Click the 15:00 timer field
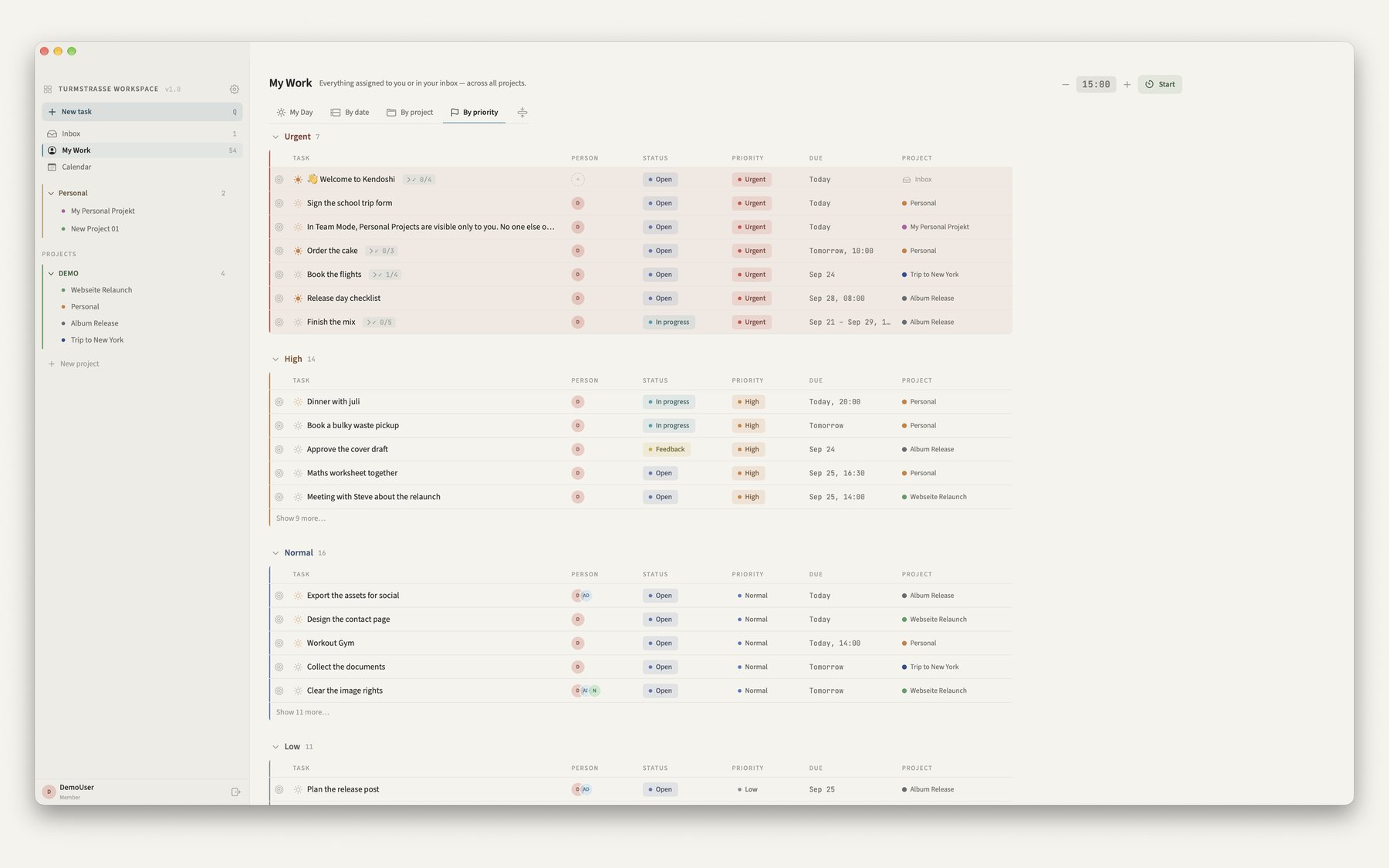This screenshot has width=1389, height=868. click(x=1096, y=85)
